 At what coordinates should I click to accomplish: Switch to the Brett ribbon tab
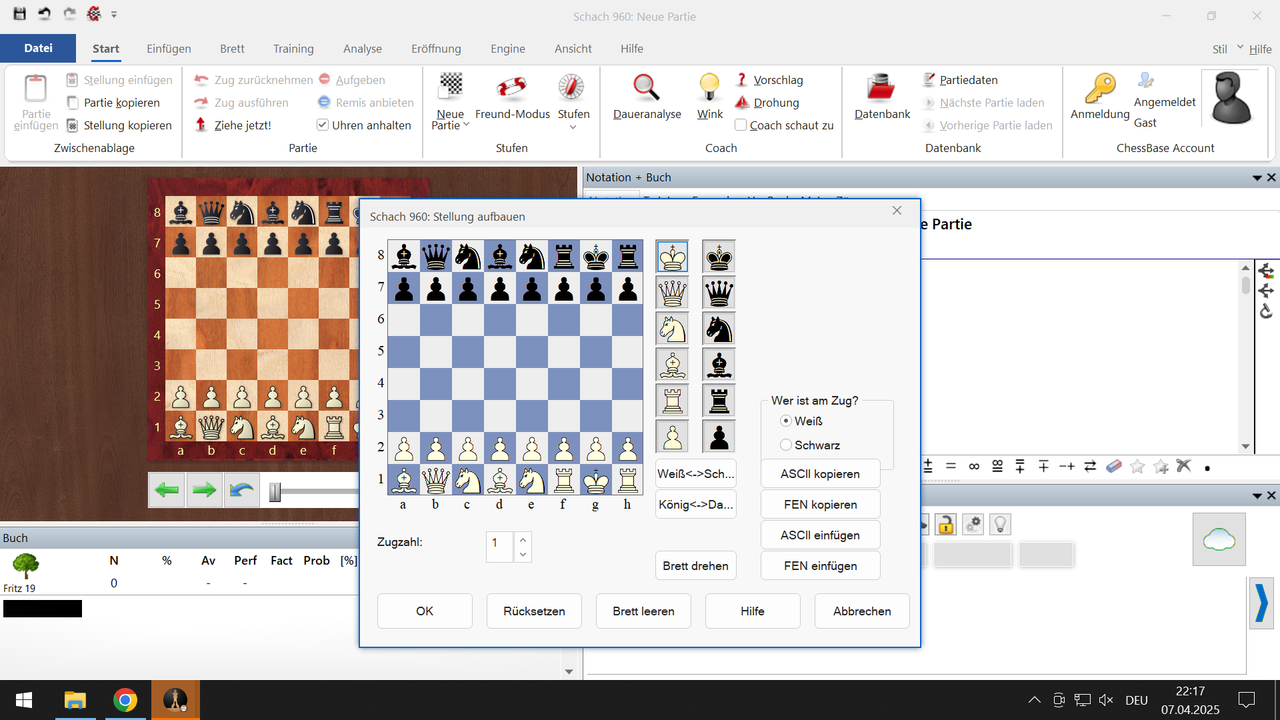point(232,48)
